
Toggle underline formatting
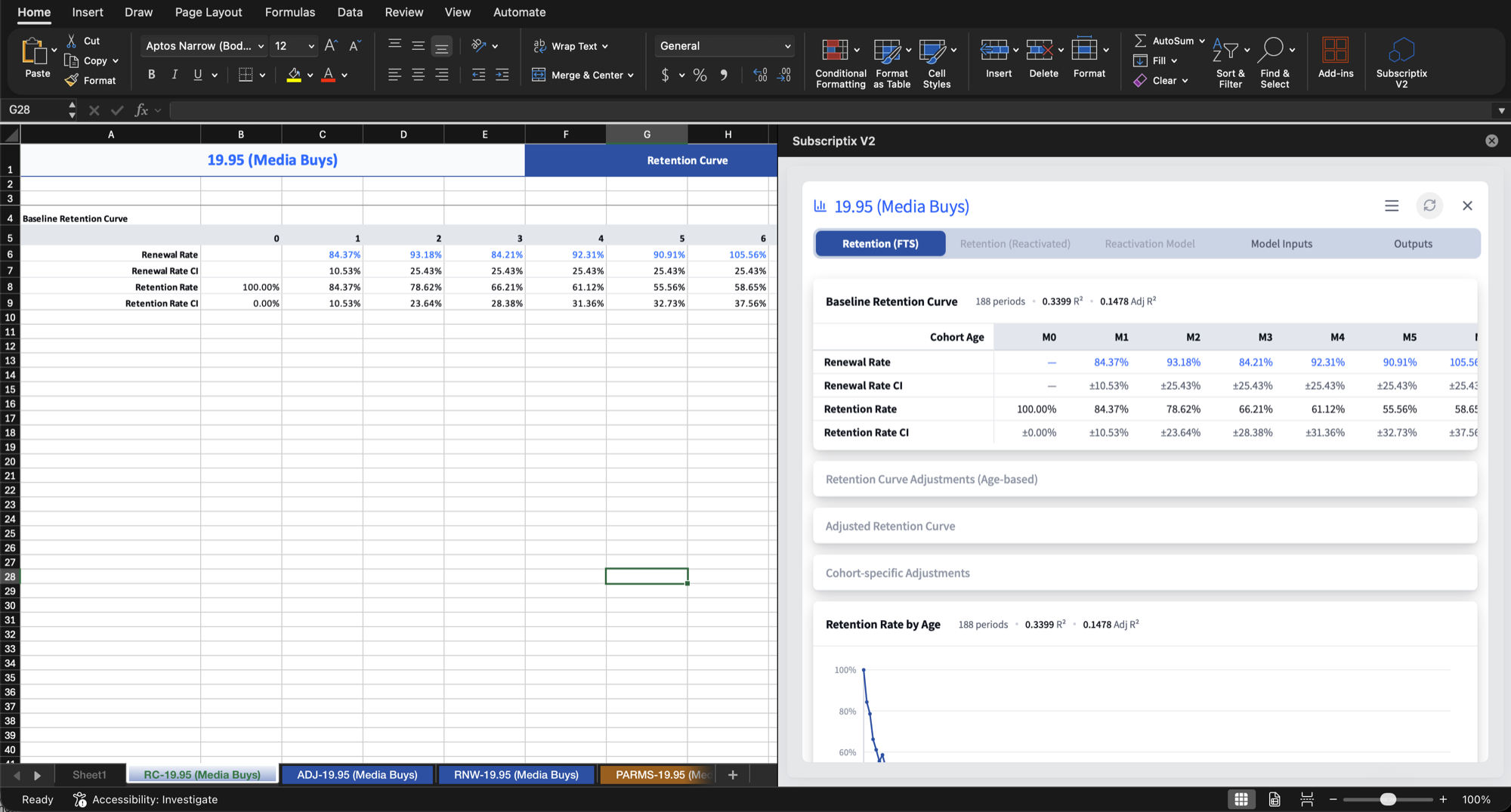pos(197,75)
